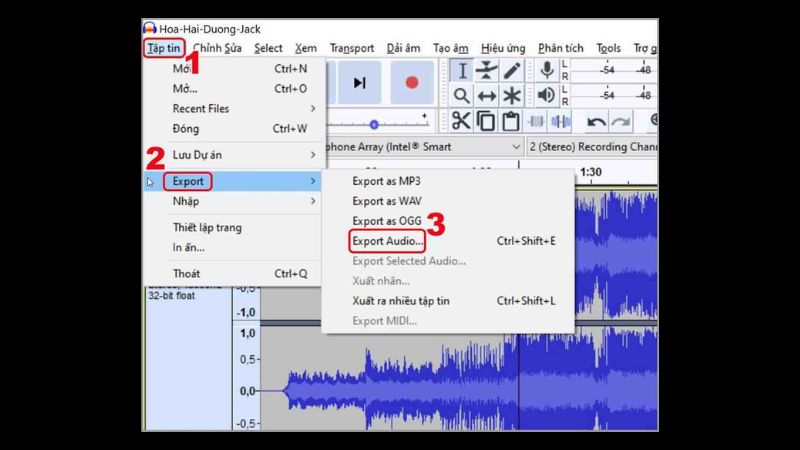Open the Recording Channels dropdown
This screenshot has width=800, height=450.
click(x=592, y=147)
